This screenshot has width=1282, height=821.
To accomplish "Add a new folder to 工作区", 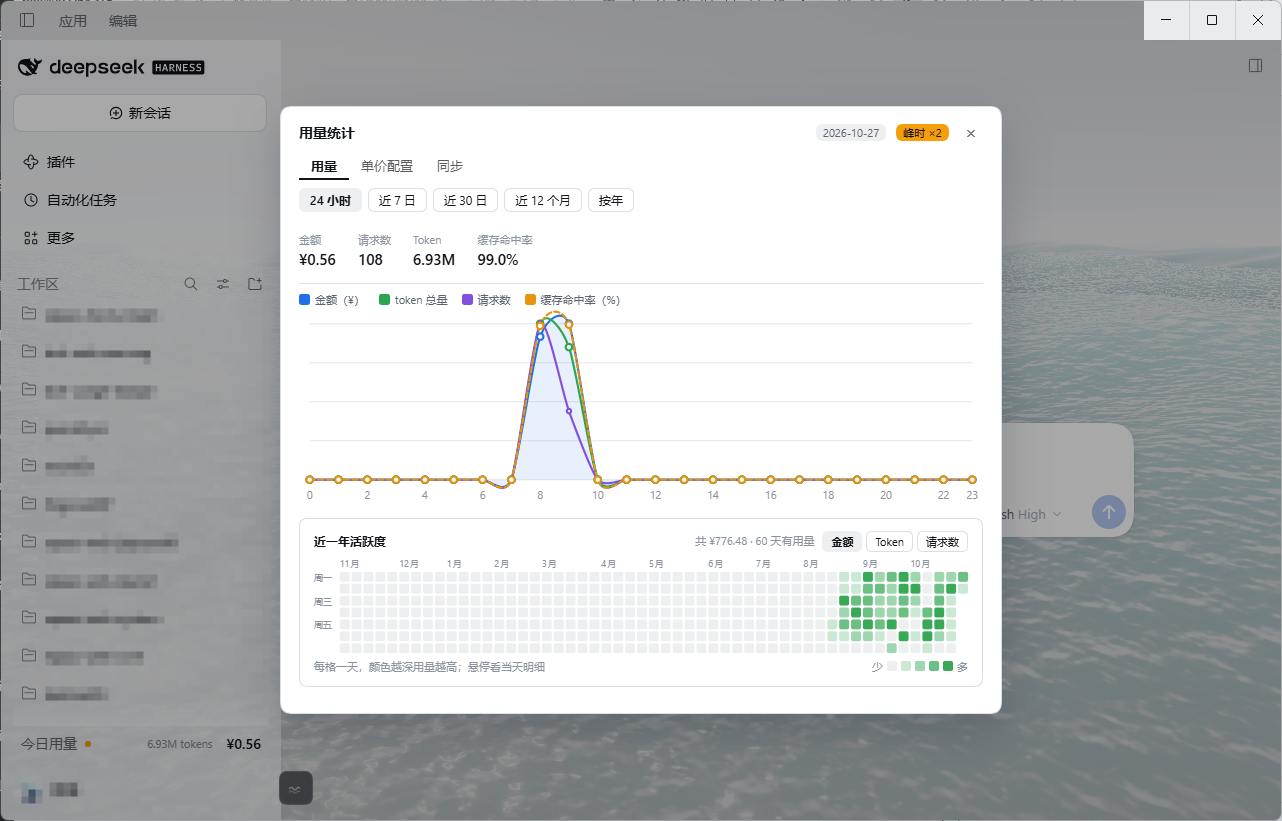I will pos(255,284).
